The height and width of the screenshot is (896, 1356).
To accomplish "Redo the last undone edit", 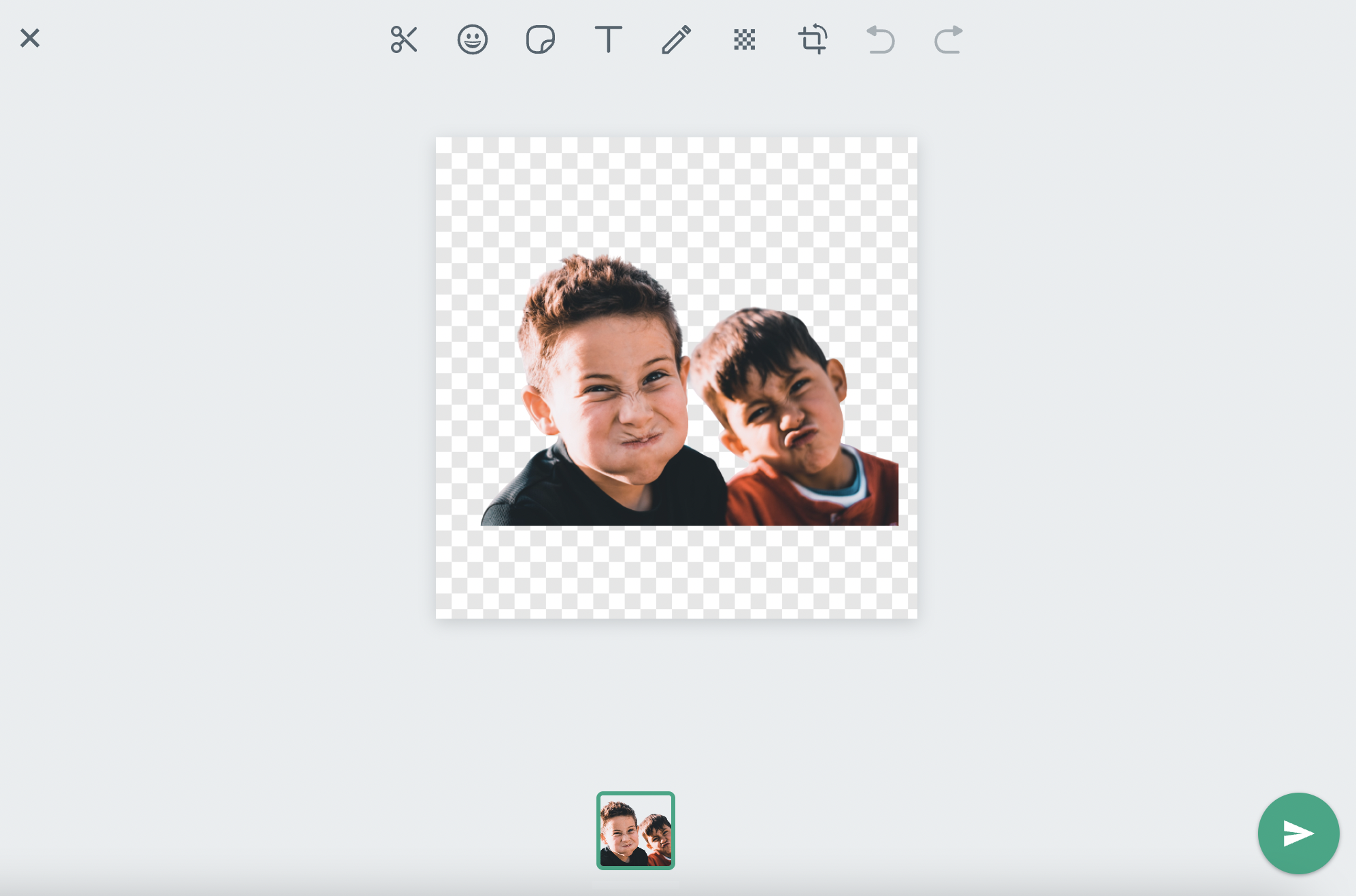I will 947,39.
